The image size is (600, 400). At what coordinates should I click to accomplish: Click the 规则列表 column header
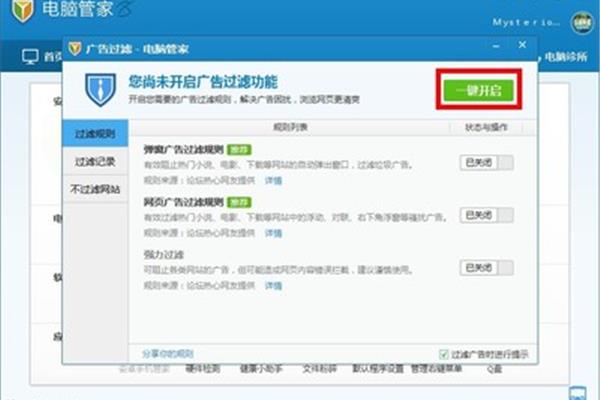coord(290,127)
